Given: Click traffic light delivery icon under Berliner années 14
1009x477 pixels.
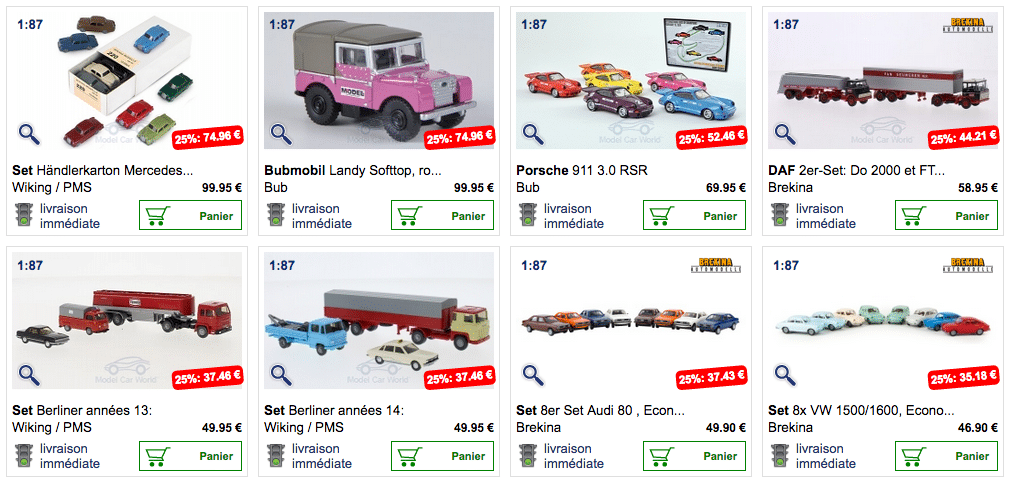Looking at the screenshot, I should pyautogui.click(x=276, y=456).
